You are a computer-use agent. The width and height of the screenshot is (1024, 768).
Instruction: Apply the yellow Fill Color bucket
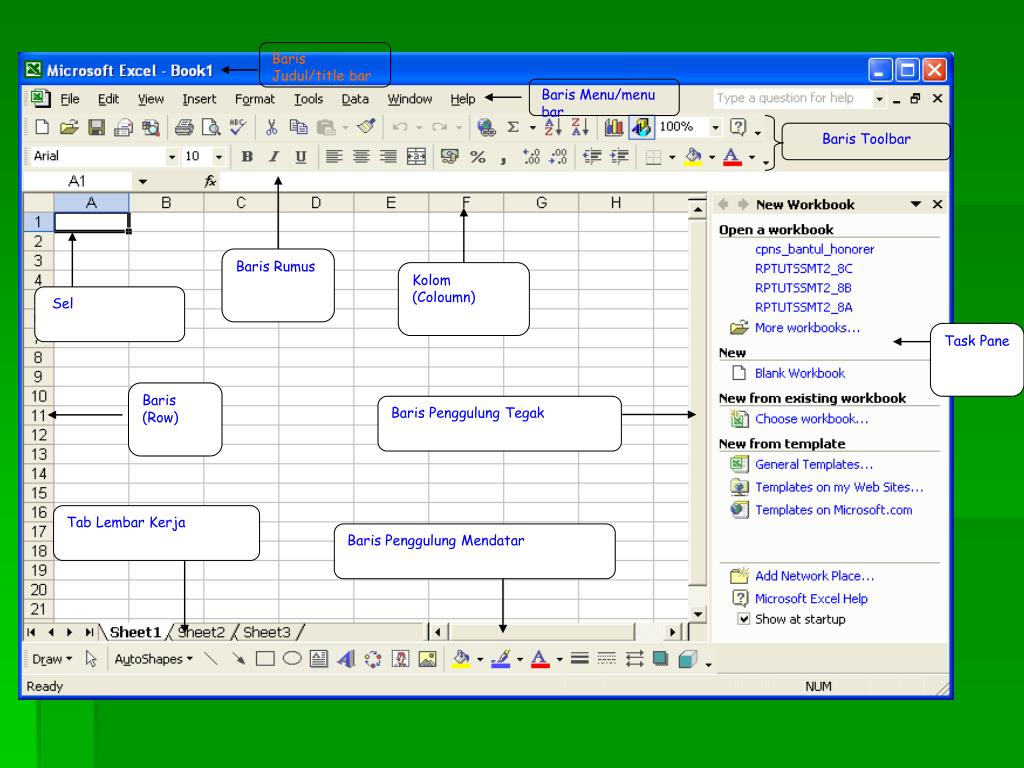[x=693, y=157]
